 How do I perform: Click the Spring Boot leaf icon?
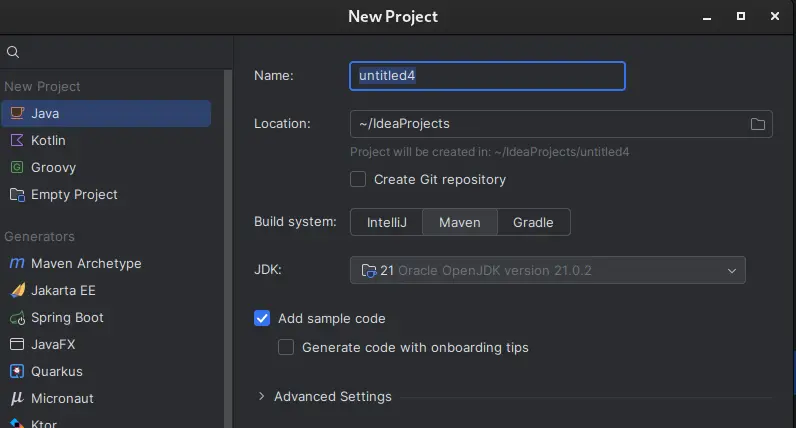[x=17, y=318]
